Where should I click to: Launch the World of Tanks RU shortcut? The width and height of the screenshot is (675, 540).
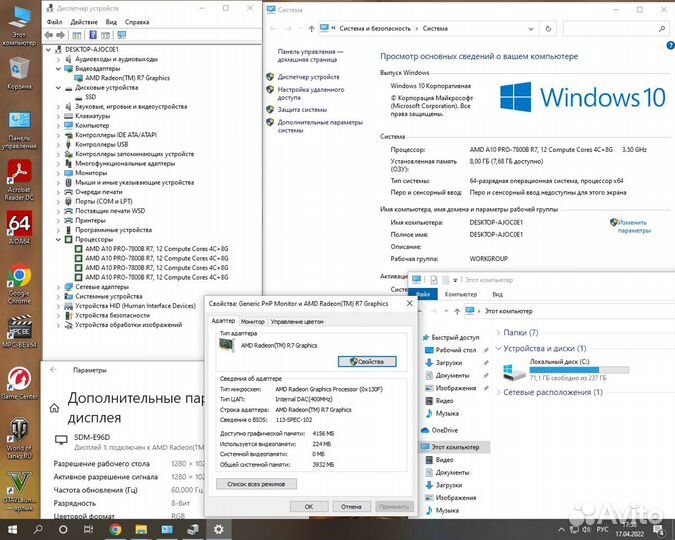19,438
